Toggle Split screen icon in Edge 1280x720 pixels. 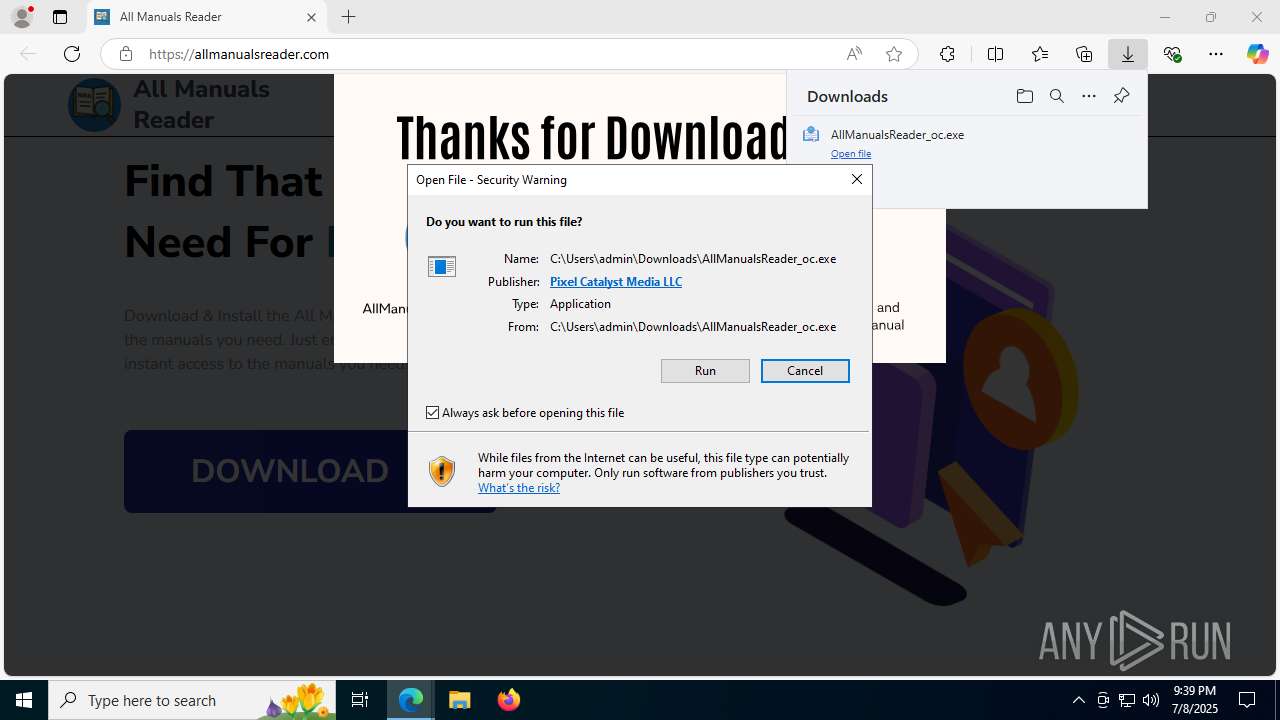click(995, 54)
